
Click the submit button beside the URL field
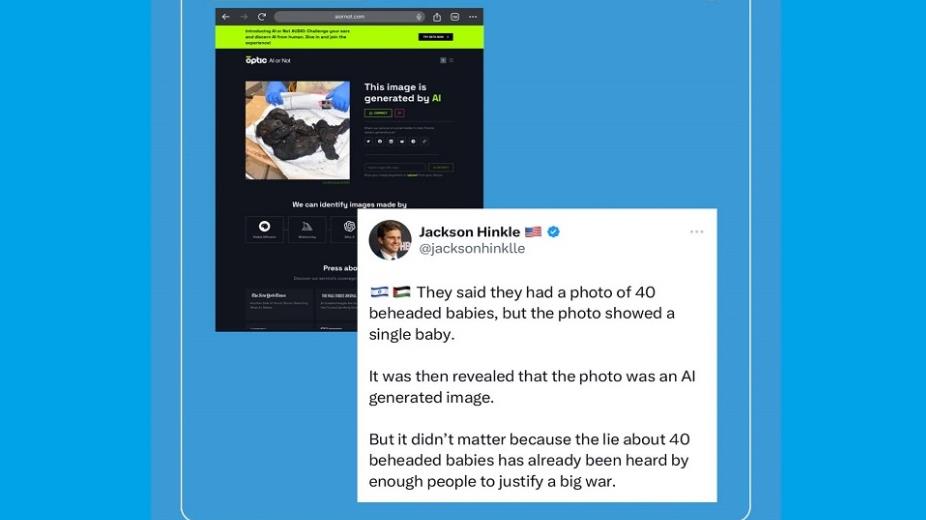(x=441, y=168)
